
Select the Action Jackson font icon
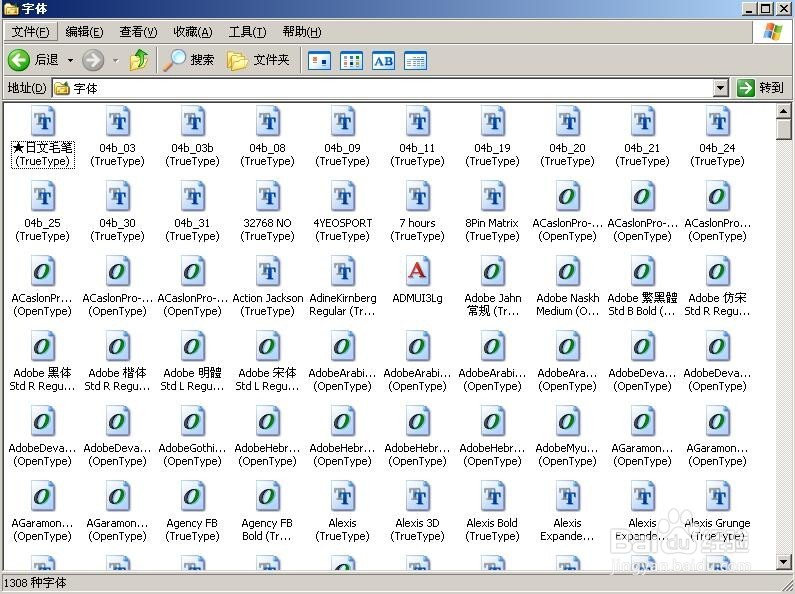(x=268, y=271)
